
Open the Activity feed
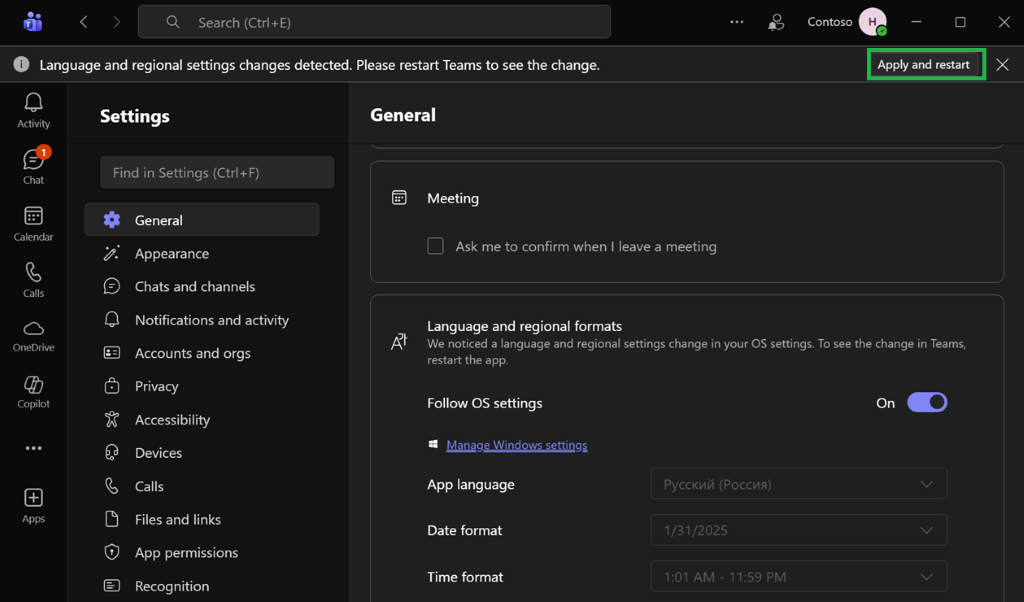point(33,110)
